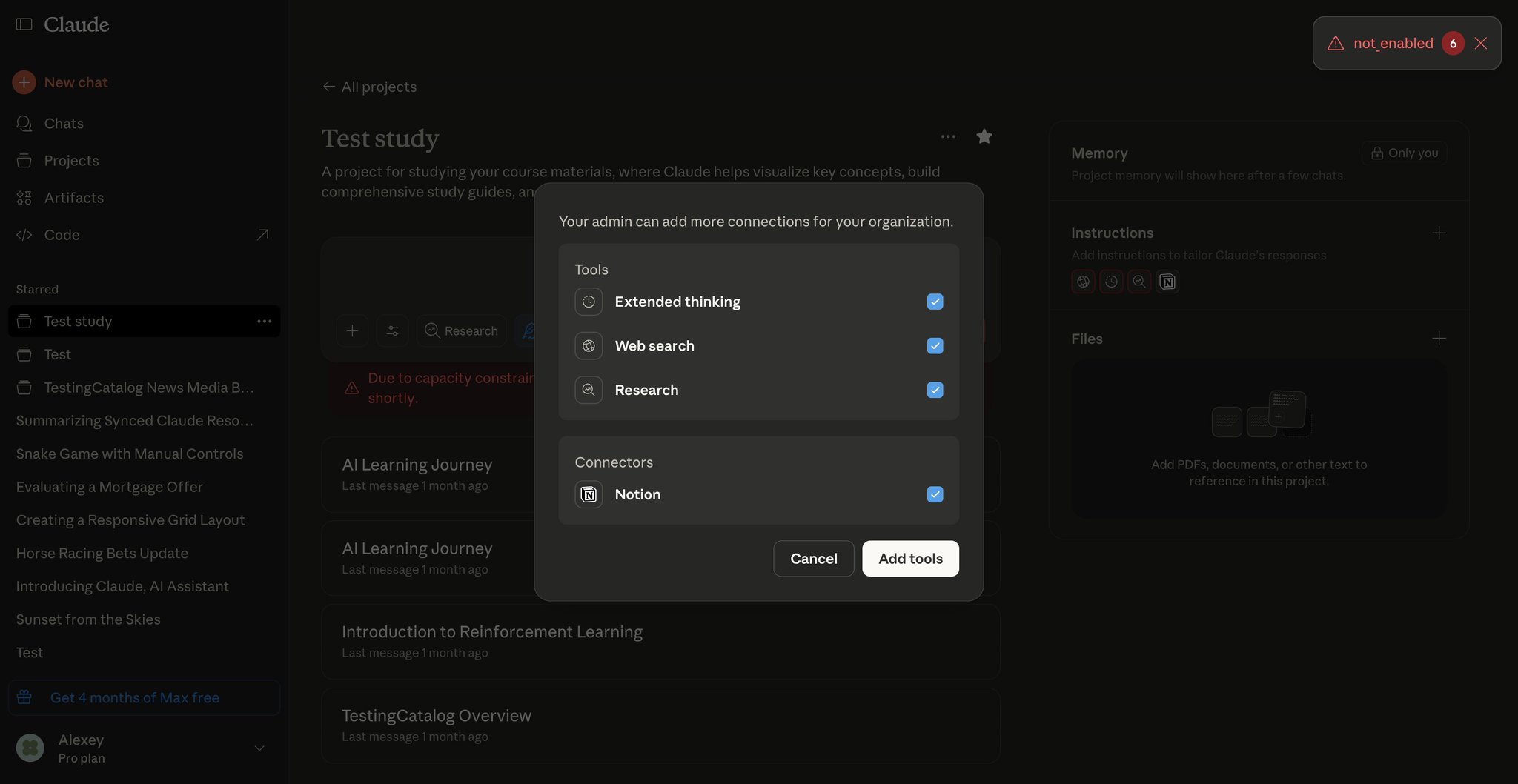Click the composer plus attach button
Viewport: 1518px width, 784px height.
pos(352,330)
